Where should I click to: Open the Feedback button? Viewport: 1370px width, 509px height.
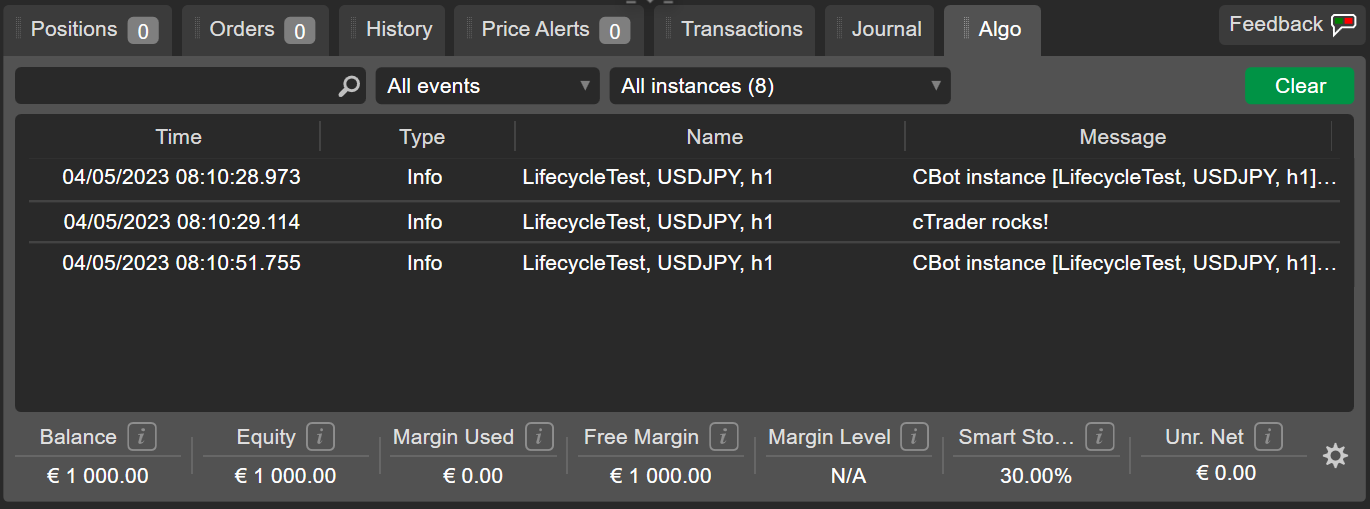pos(1291,25)
